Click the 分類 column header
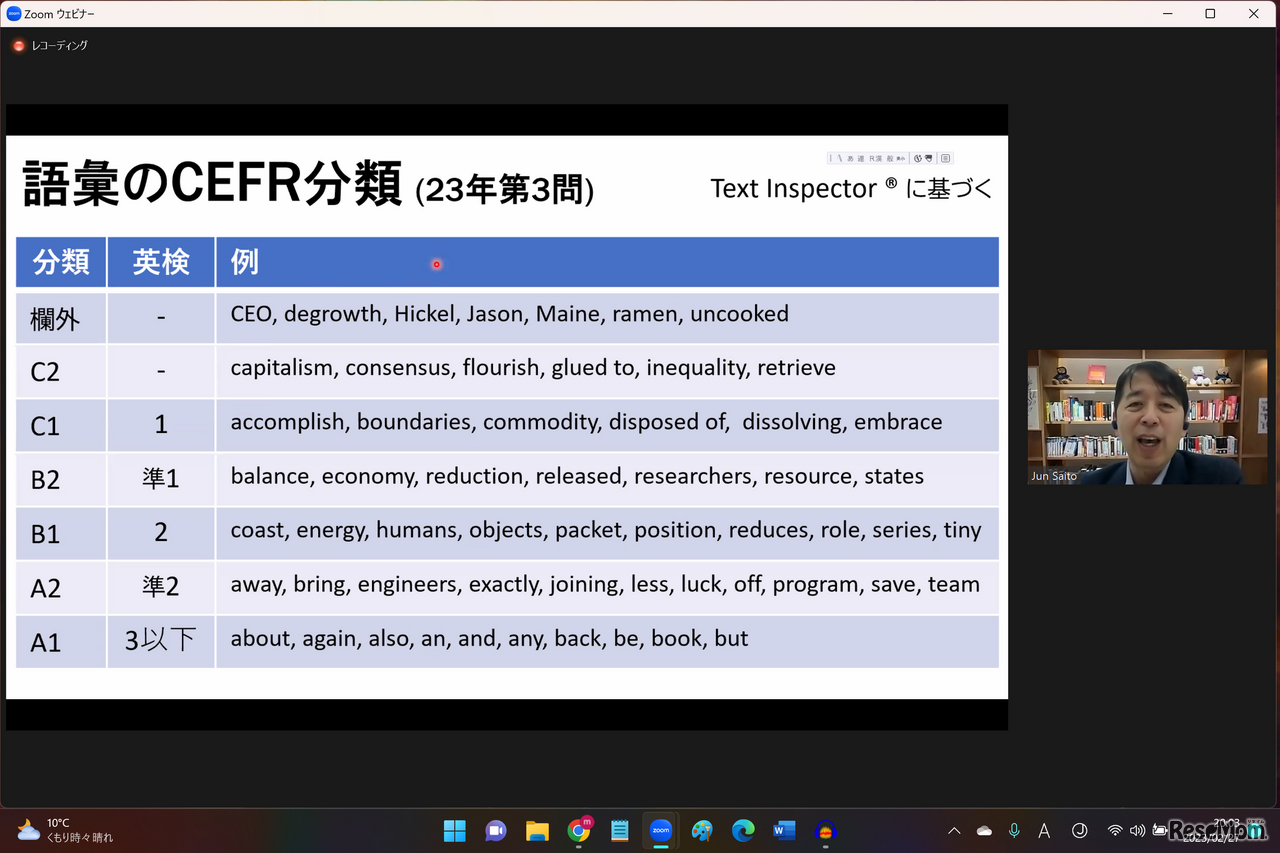 [61, 262]
